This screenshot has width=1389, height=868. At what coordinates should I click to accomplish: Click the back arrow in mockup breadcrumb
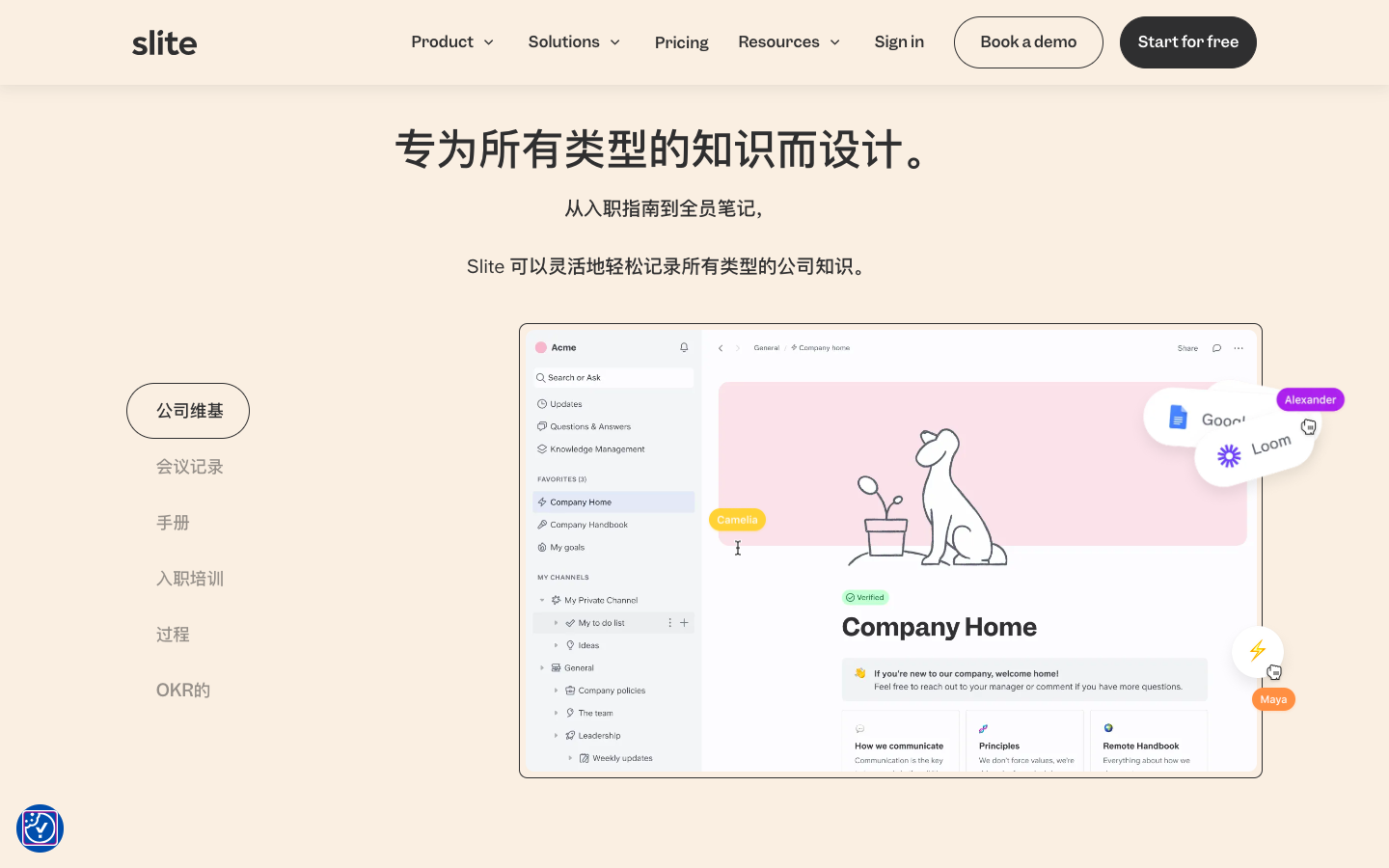[x=721, y=348]
